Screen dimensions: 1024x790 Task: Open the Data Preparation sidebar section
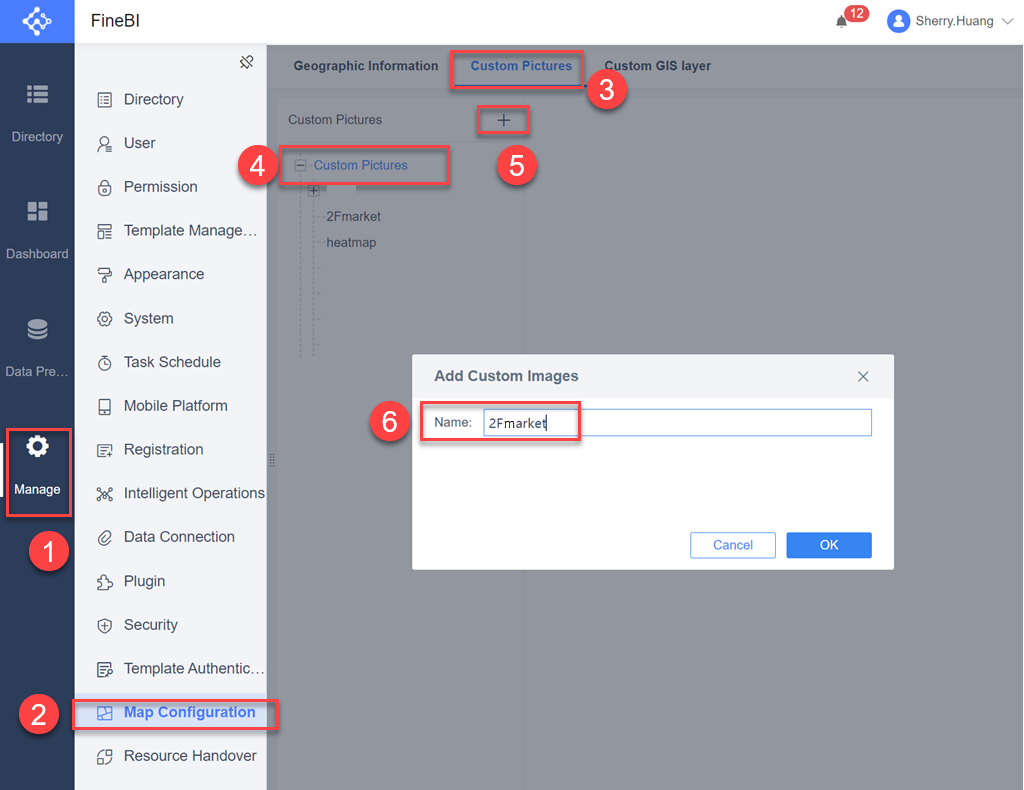pyautogui.click(x=37, y=348)
